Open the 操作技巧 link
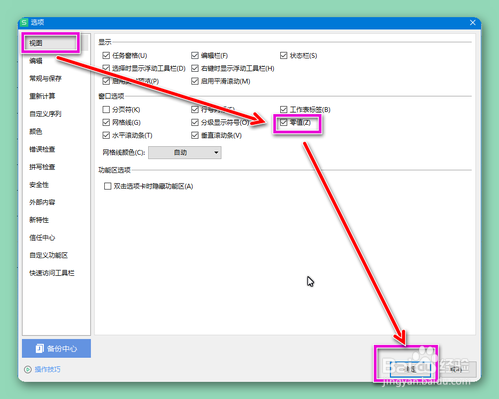The image size is (499, 399). click(x=48, y=369)
